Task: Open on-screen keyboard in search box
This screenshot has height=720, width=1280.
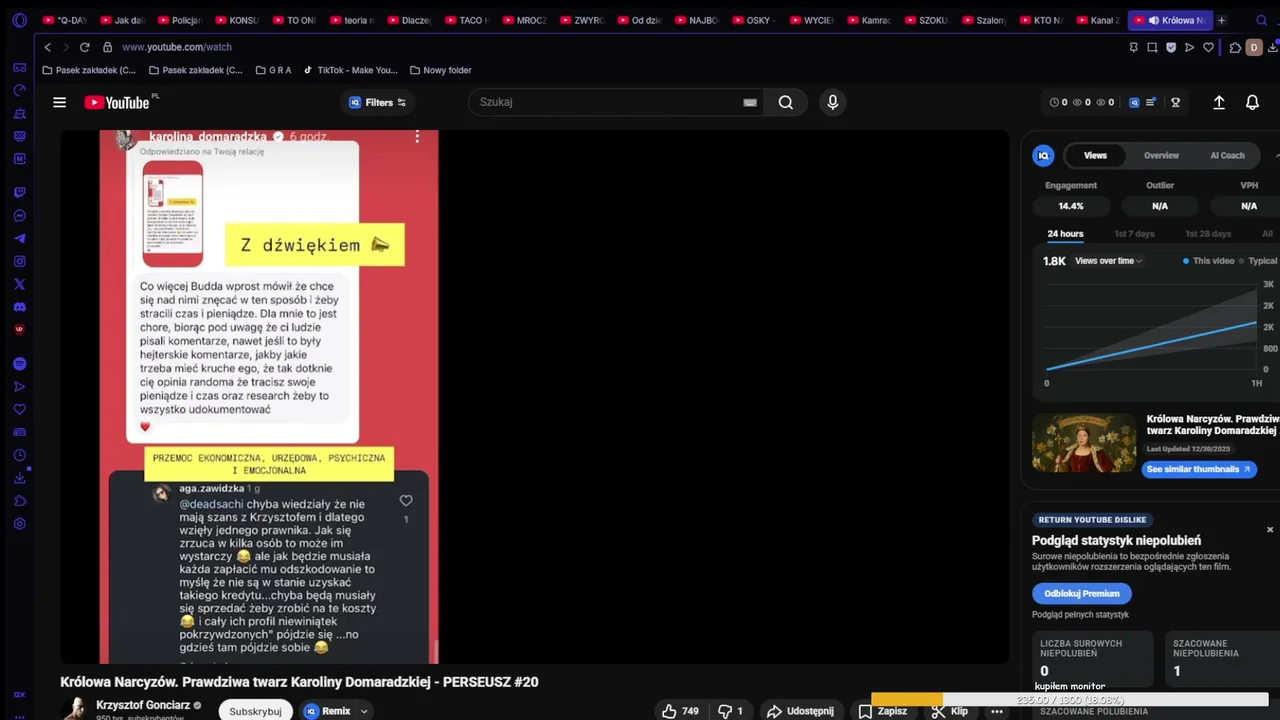Action: [750, 102]
